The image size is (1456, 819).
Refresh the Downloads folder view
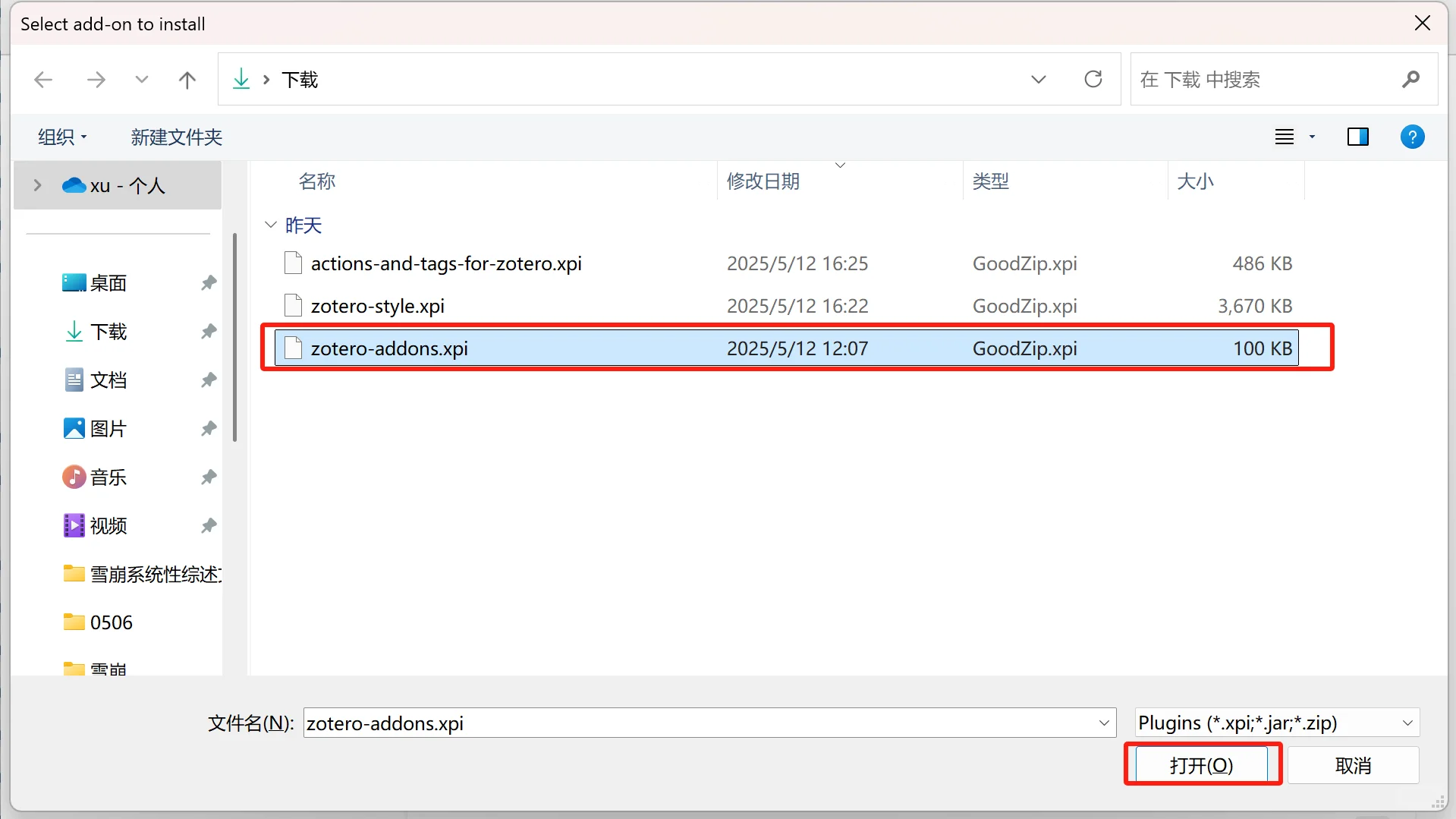pos(1093,79)
